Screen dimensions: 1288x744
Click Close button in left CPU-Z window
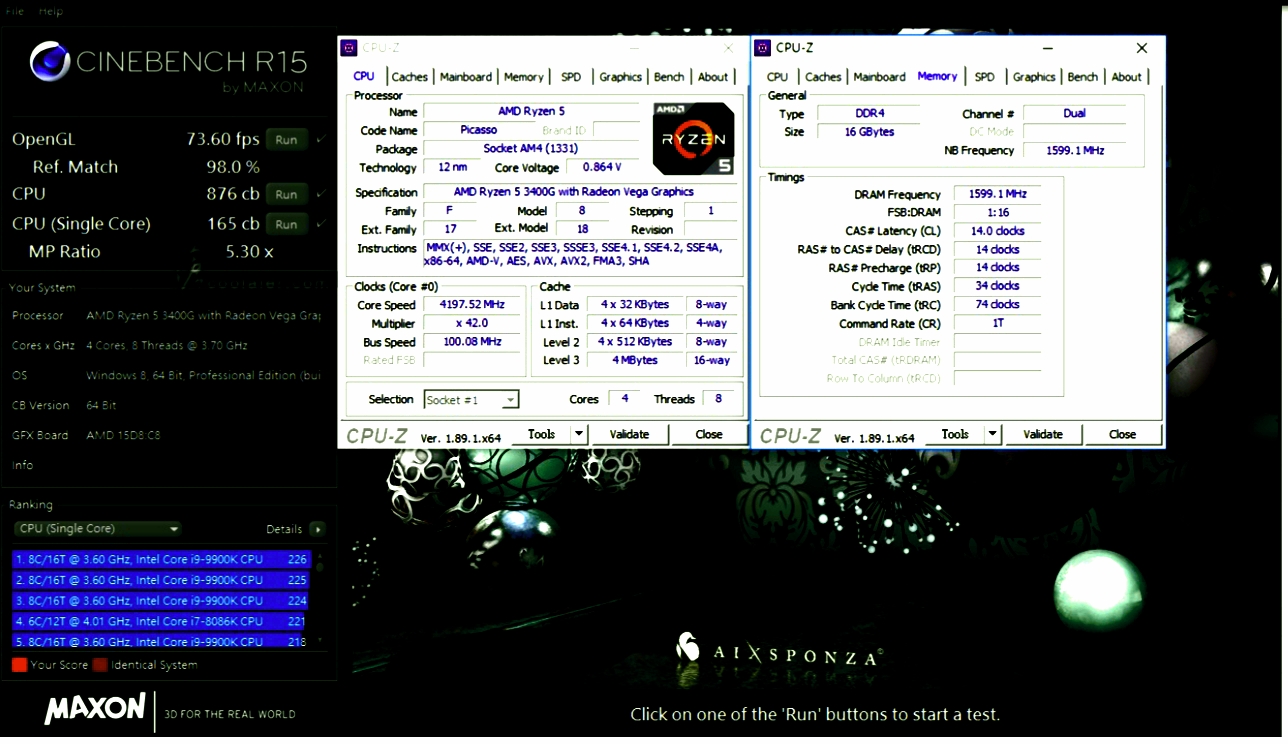tap(709, 434)
